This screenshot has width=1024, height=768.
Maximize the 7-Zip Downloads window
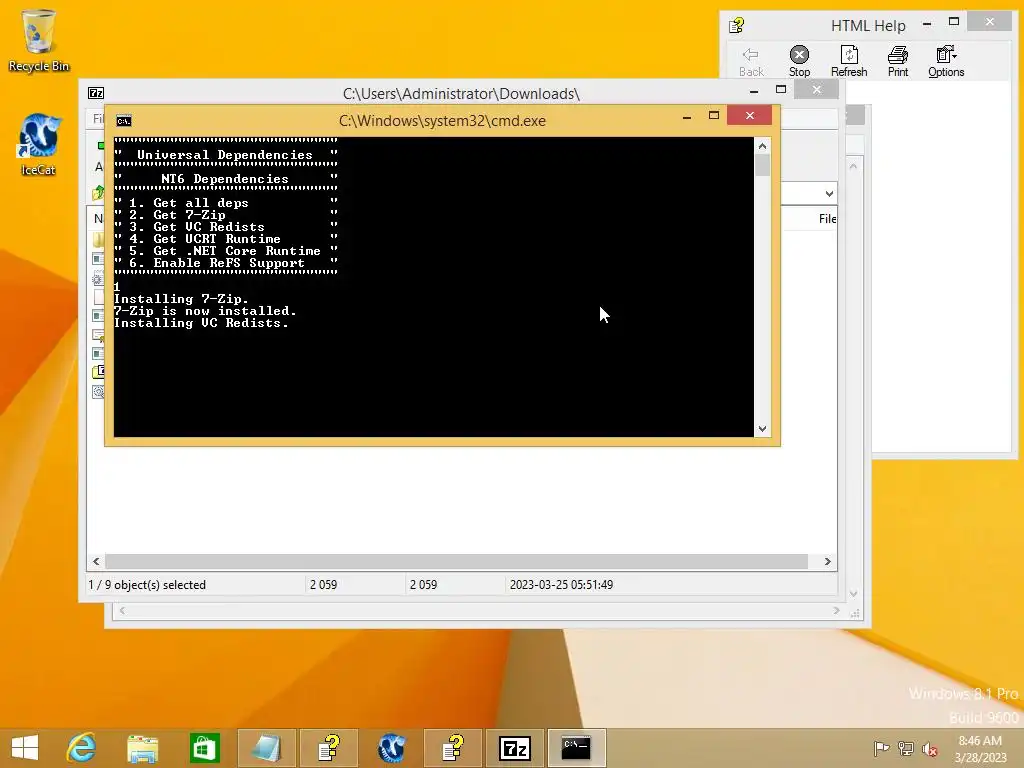click(780, 89)
